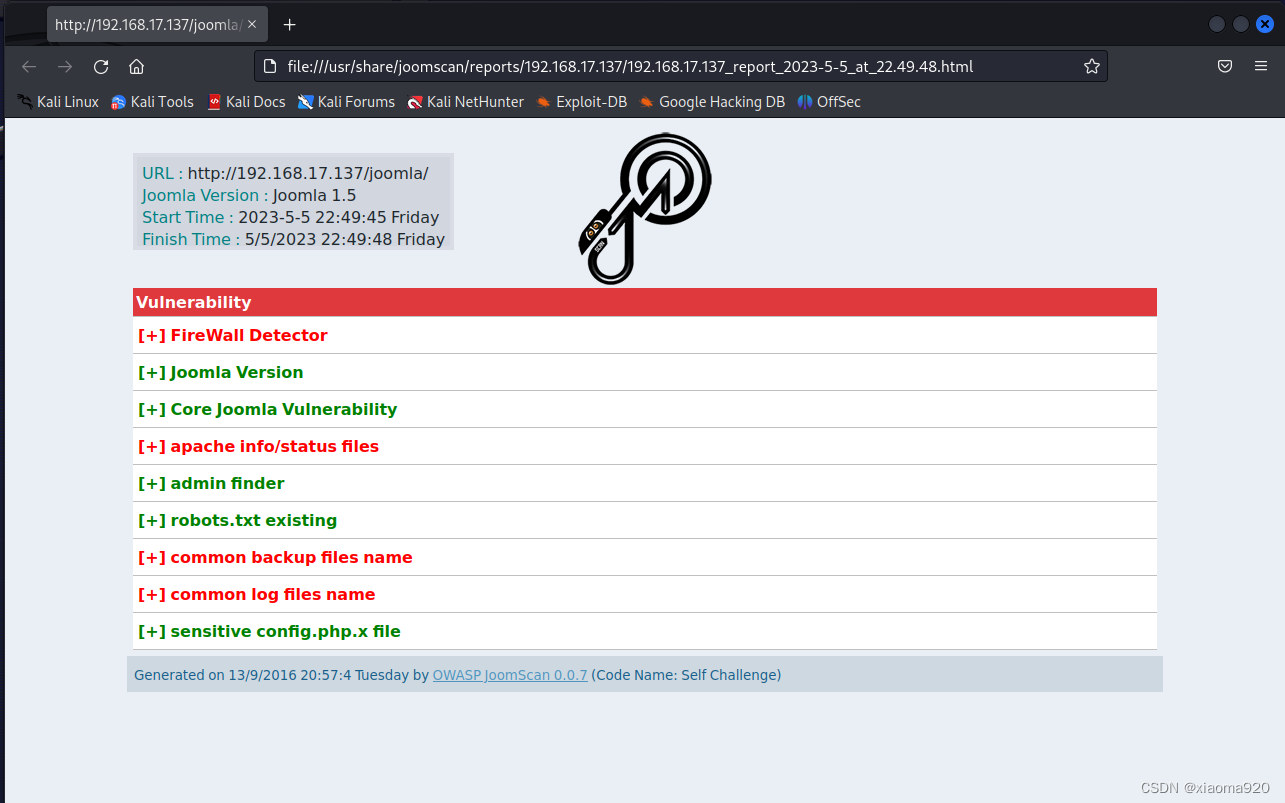This screenshot has height=803, width=1285.
Task: Open Google Hacking DB bookmark
Action: pos(712,102)
